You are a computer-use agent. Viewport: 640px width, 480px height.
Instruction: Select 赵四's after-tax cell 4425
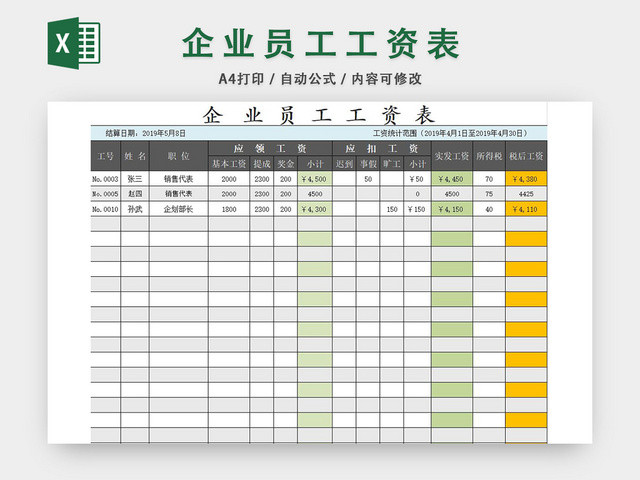pyautogui.click(x=526, y=194)
